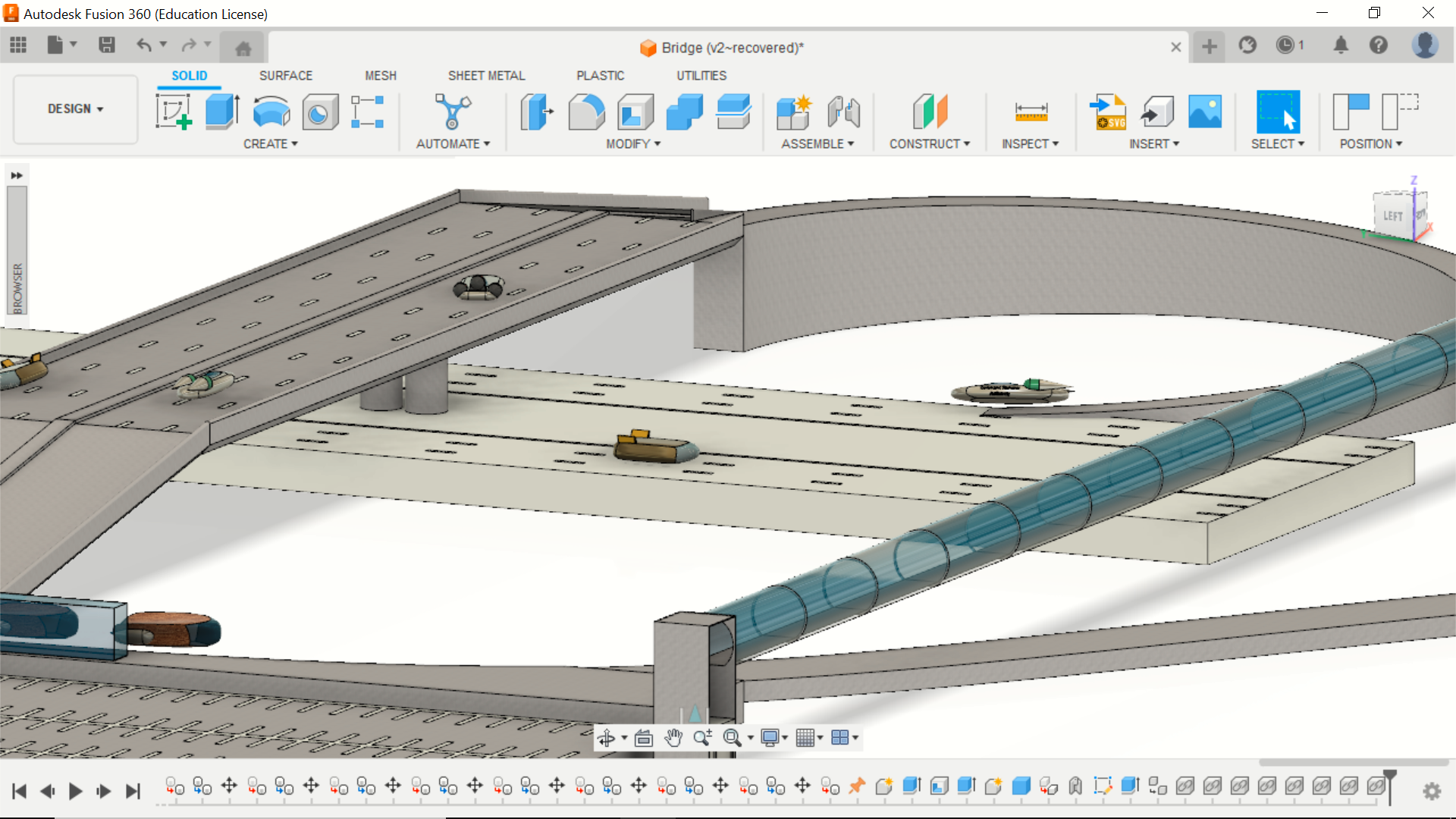This screenshot has height=819, width=1456.
Task: Switch to the SHEET METAL tab
Action: (x=486, y=75)
